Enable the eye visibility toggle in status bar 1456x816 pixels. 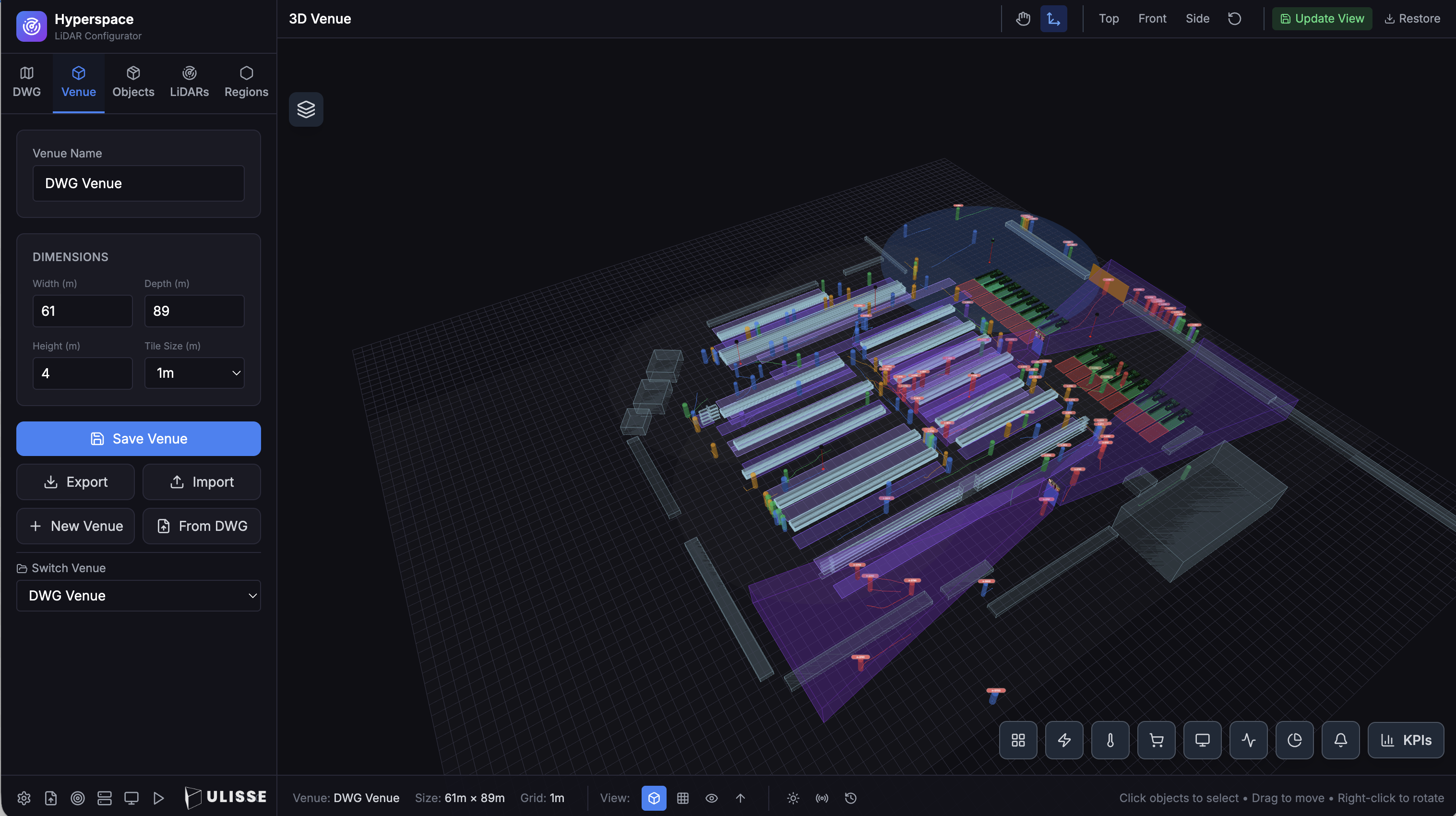point(711,798)
